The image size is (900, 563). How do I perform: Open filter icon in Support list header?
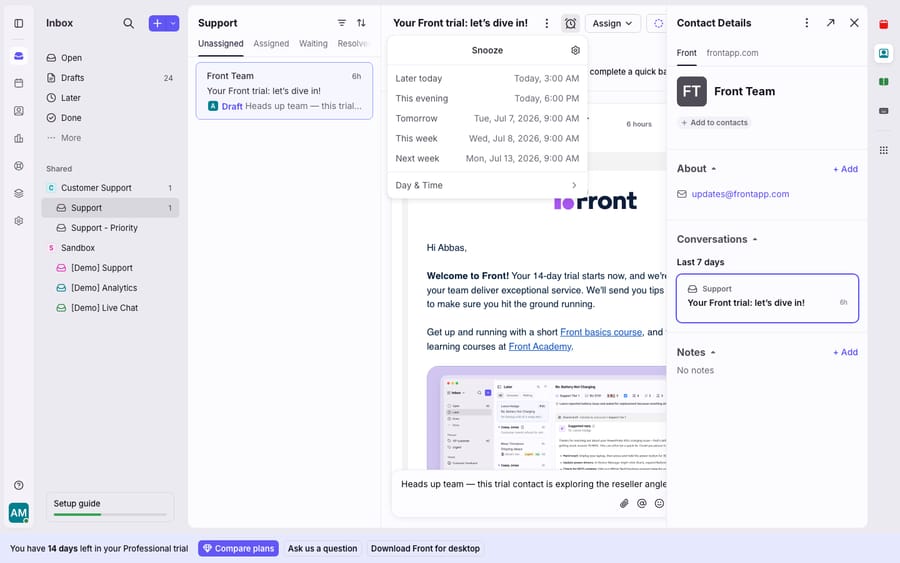[342, 23]
